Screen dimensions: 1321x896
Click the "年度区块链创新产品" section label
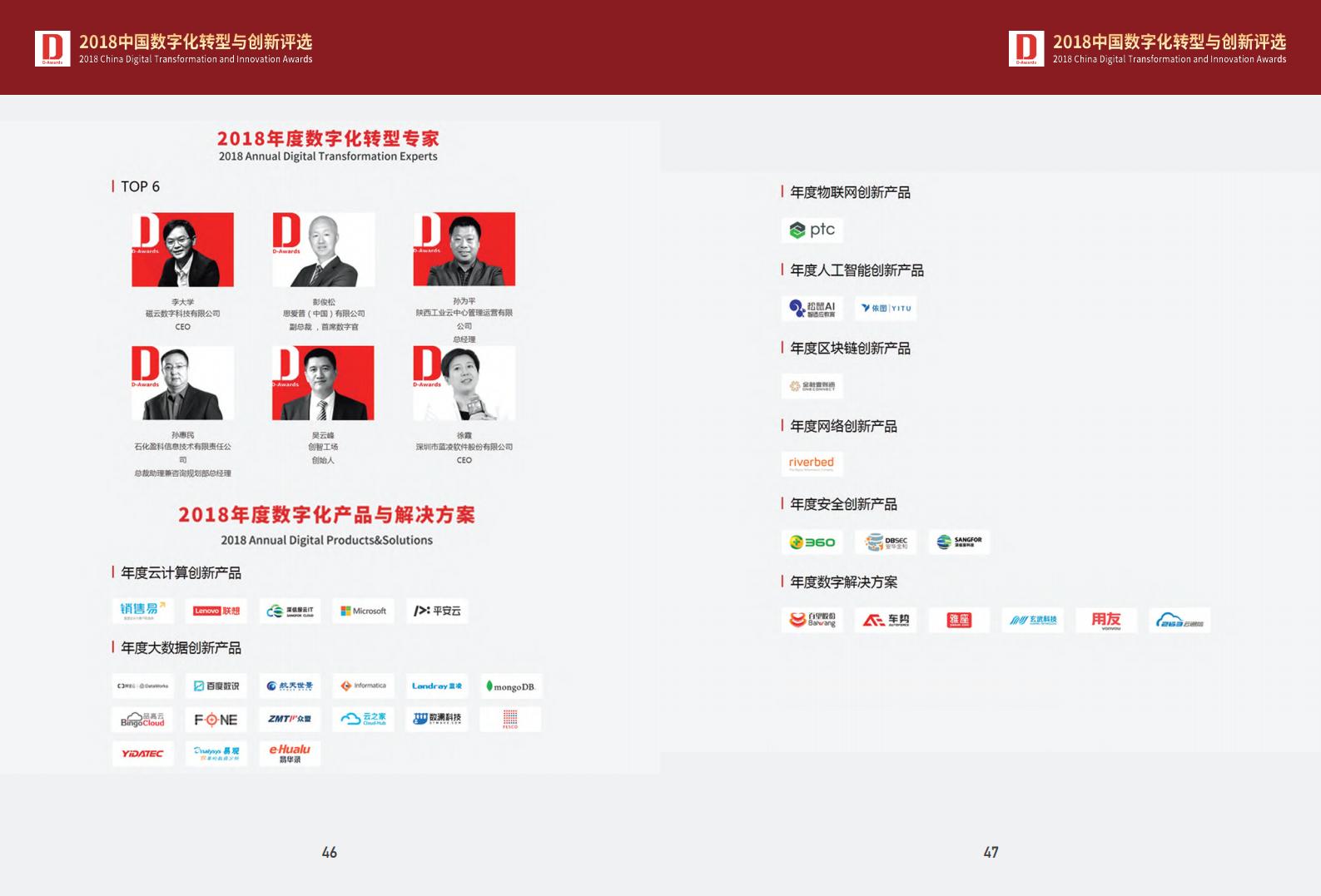tap(850, 348)
